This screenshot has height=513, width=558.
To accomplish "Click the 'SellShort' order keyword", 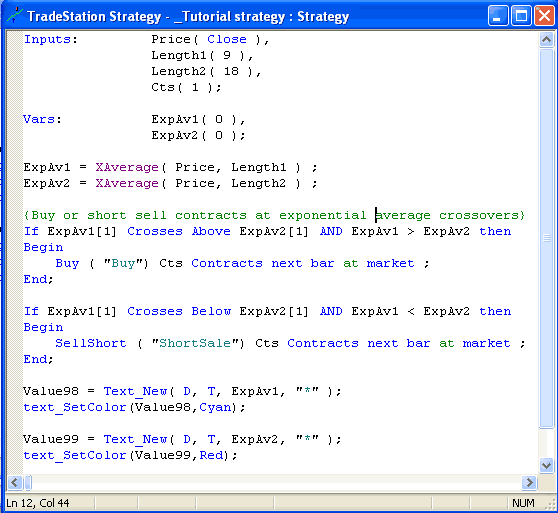I will pos(91,343).
